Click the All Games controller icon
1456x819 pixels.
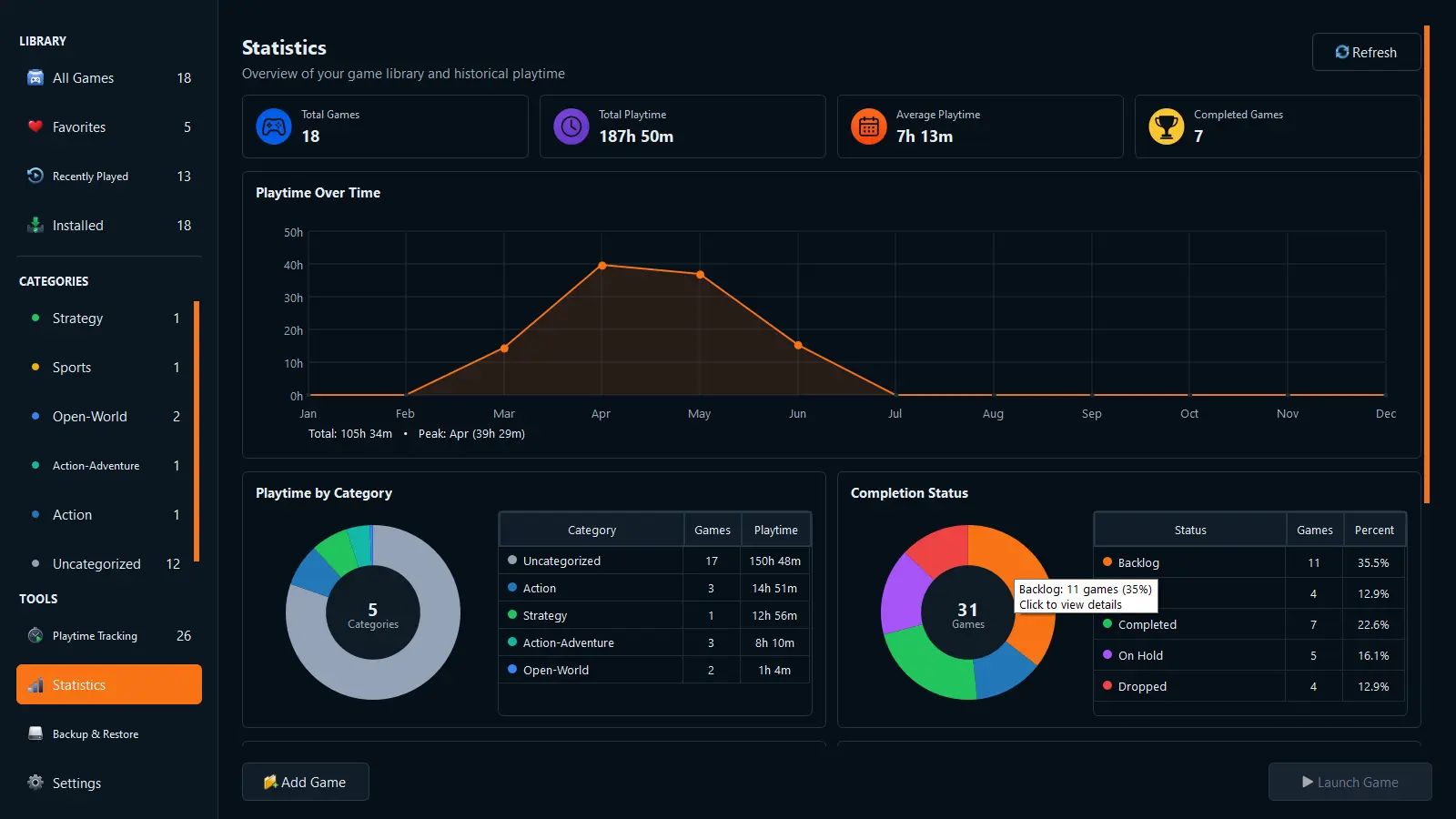coord(35,77)
